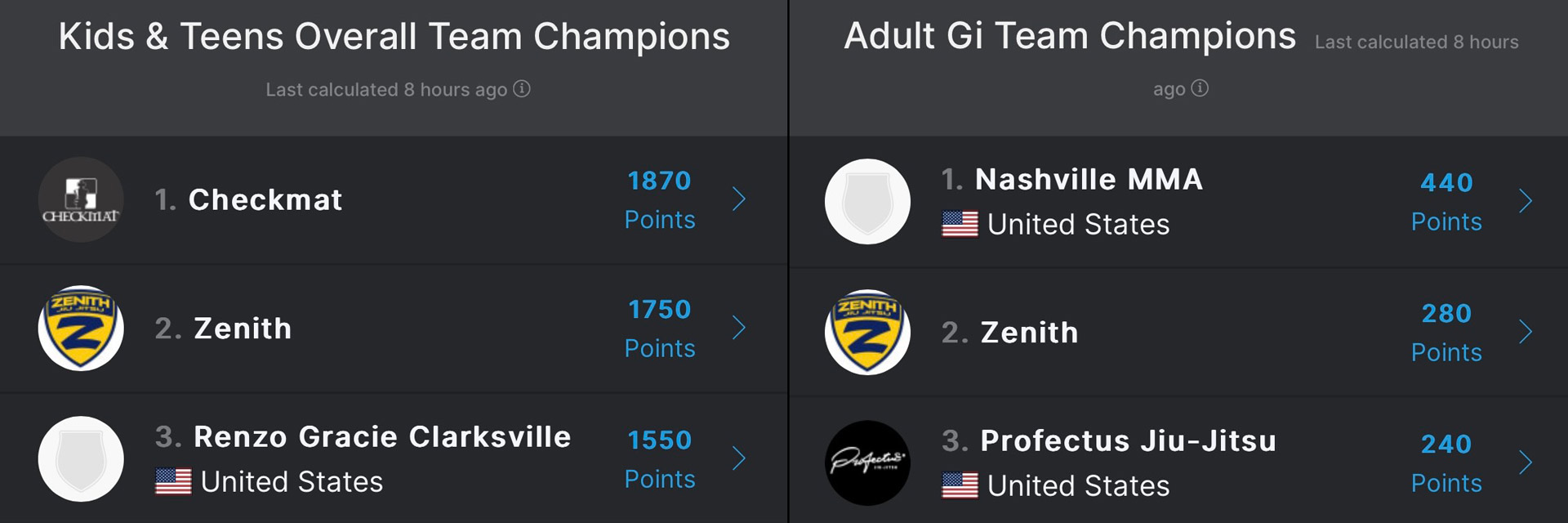This screenshot has height=523, width=1568.
Task: Expand Nashville MMA row chevron
Action: (1526, 201)
